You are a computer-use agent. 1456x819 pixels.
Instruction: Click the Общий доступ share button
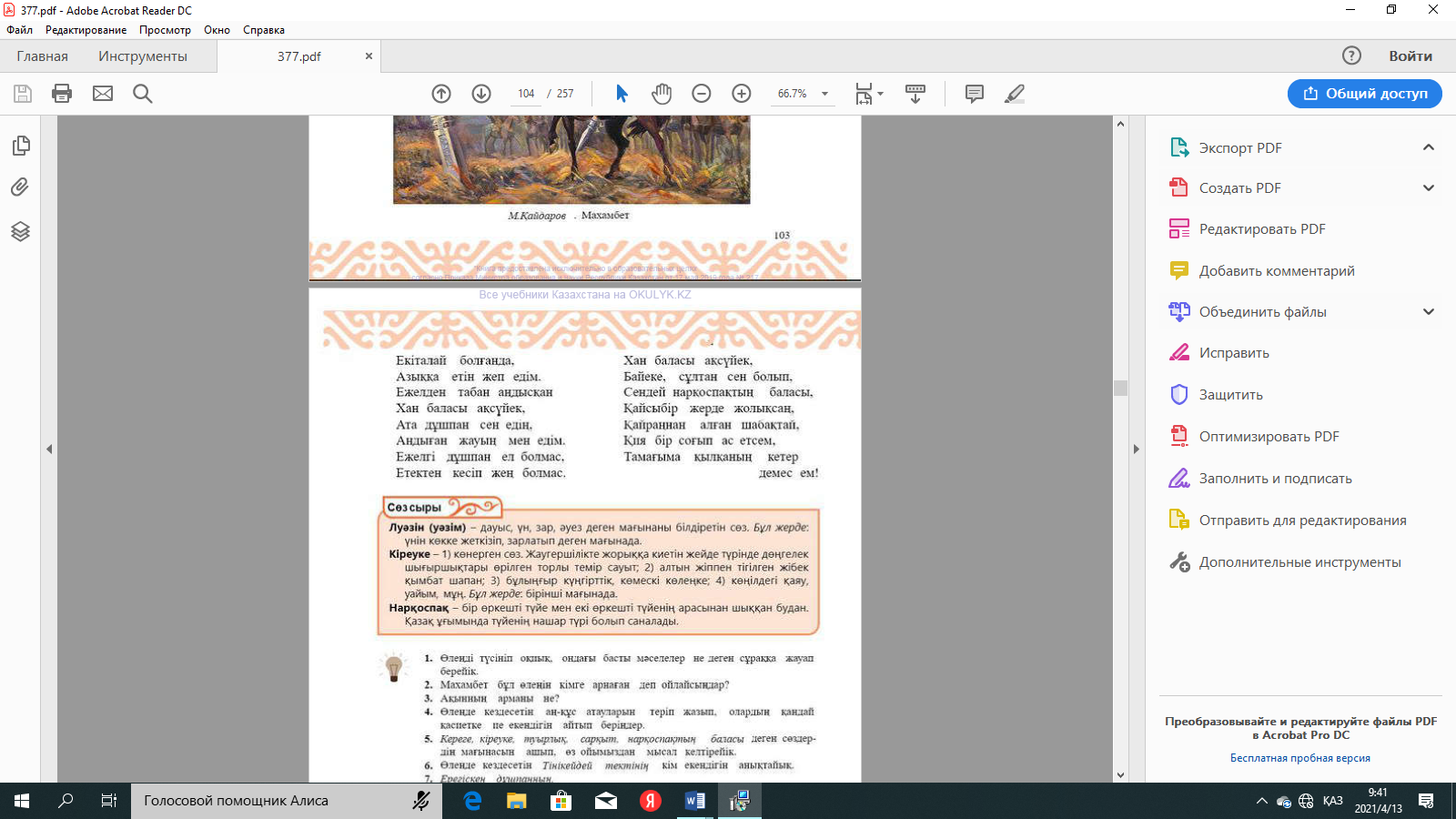pyautogui.click(x=1365, y=94)
